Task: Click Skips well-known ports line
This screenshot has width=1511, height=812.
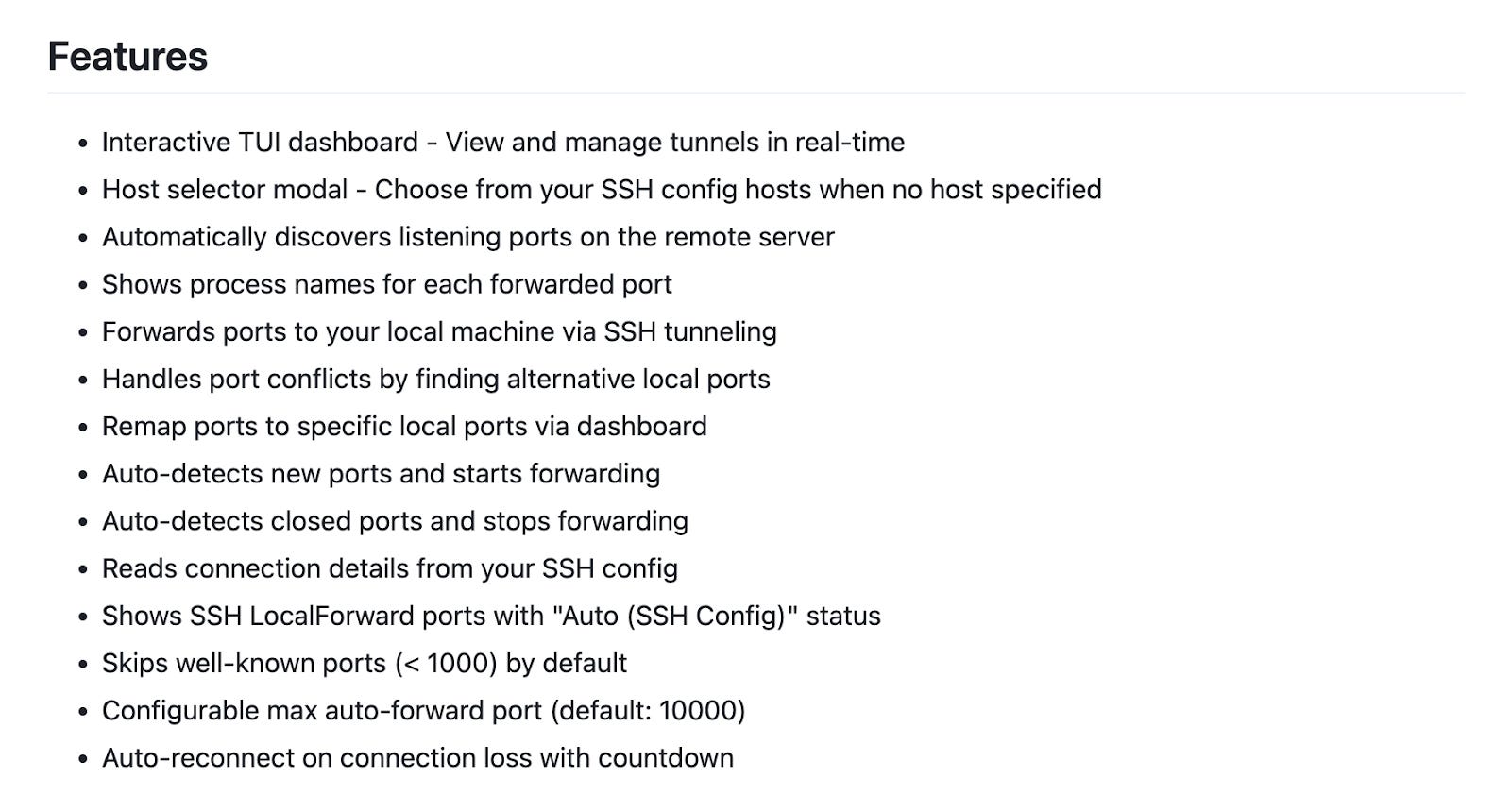Action: 365,663
